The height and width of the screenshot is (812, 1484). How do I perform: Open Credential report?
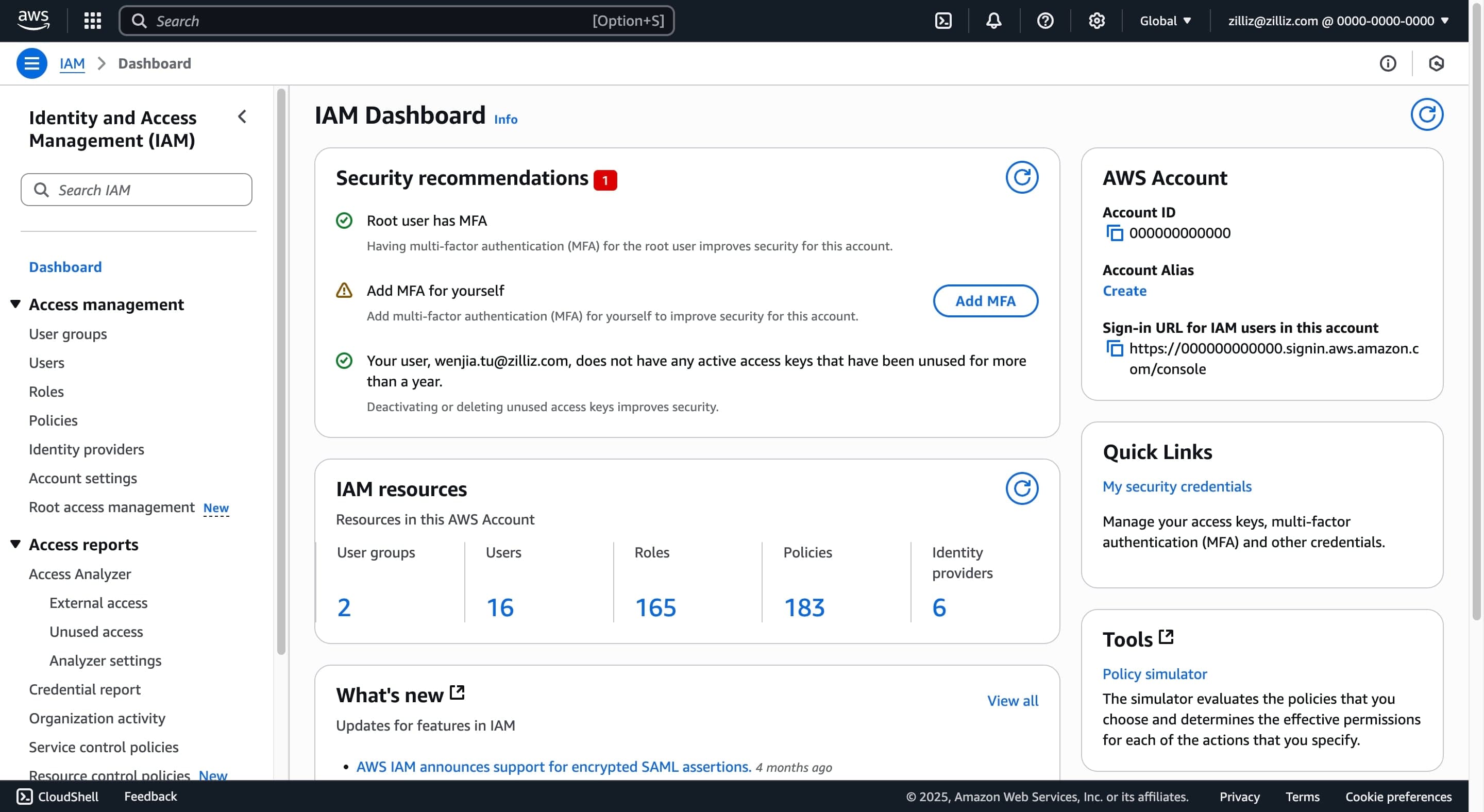(x=85, y=689)
